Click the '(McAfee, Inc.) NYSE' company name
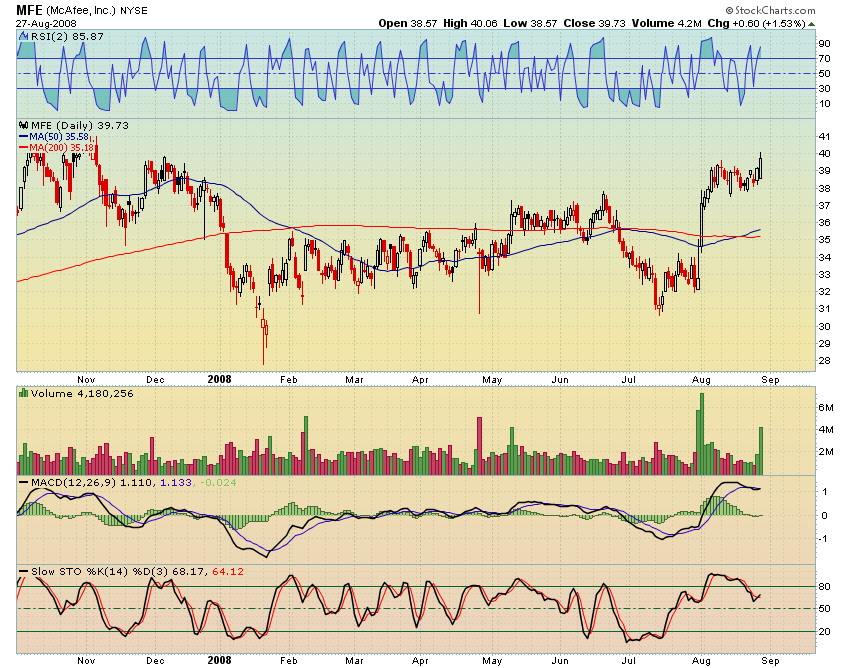Image resolution: width=850 pixels, height=668 pixels. coord(97,10)
